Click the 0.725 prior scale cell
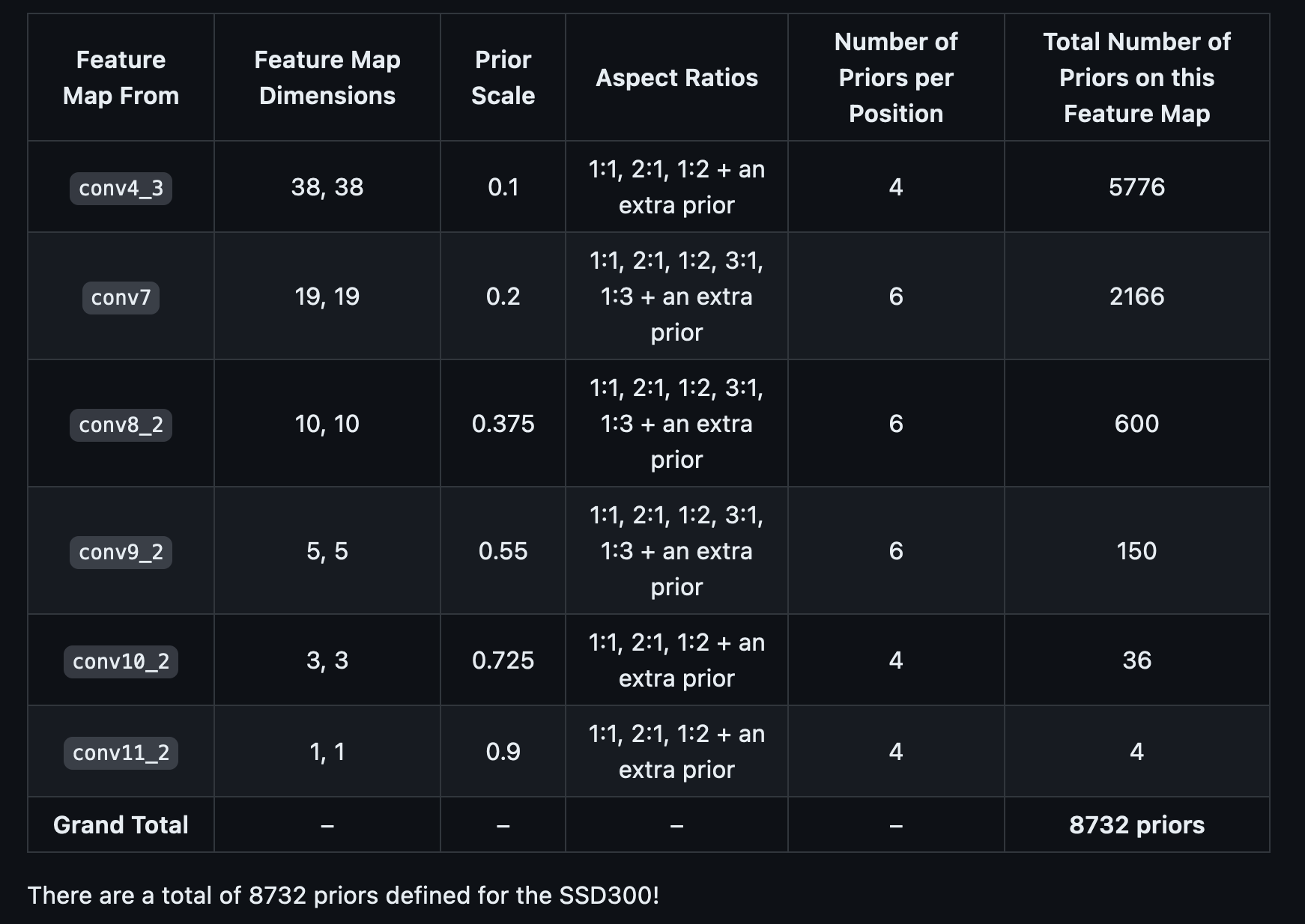 [x=503, y=660]
